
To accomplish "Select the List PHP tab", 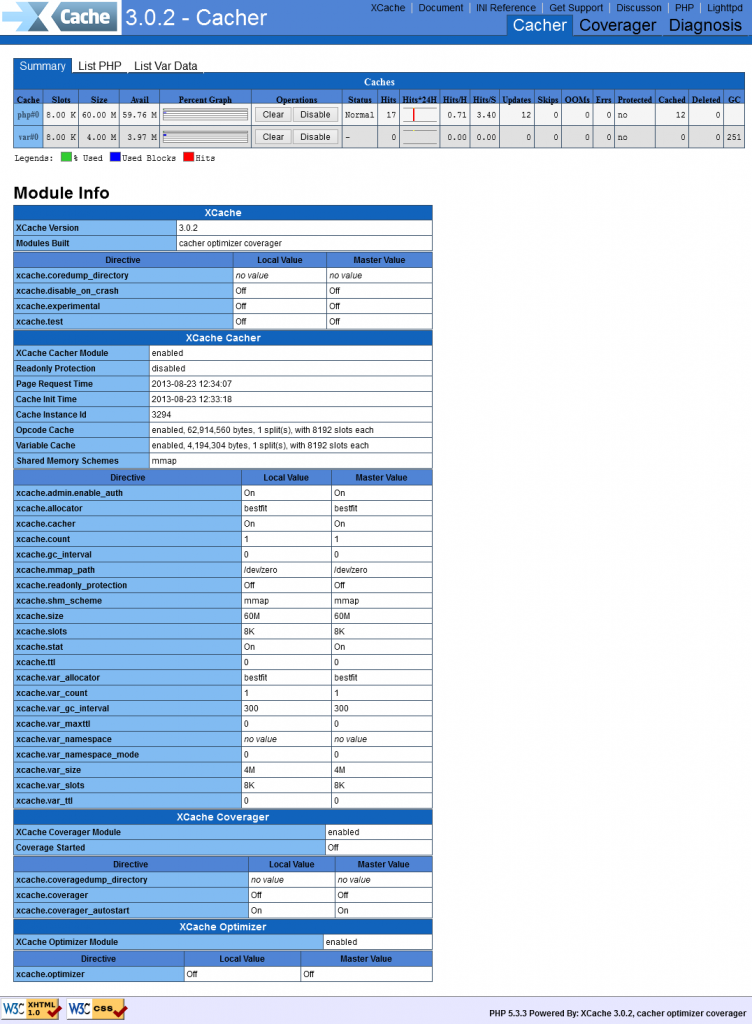I will pyautogui.click(x=98, y=66).
